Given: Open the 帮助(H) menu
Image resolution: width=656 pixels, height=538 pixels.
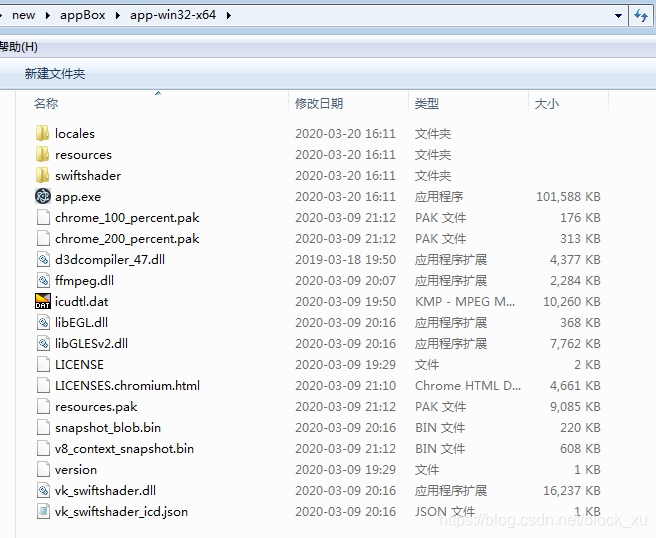Looking at the screenshot, I should (18, 46).
